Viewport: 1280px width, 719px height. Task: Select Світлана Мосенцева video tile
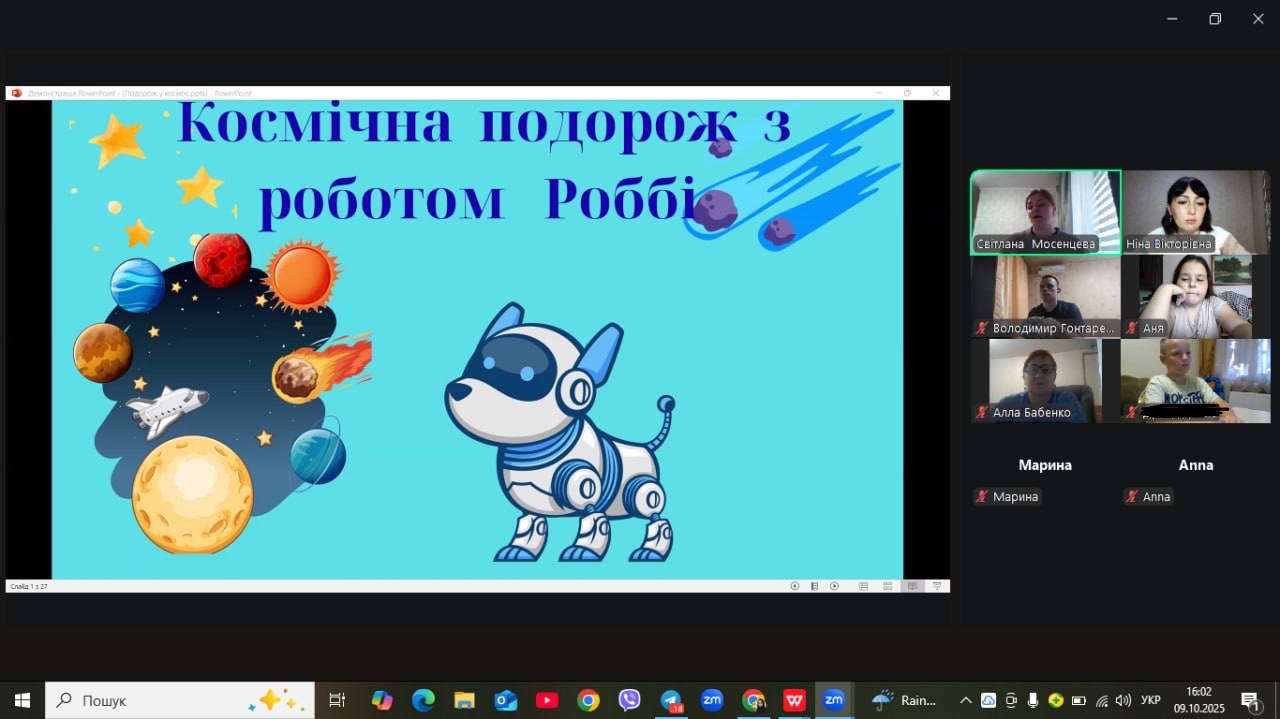(1045, 212)
